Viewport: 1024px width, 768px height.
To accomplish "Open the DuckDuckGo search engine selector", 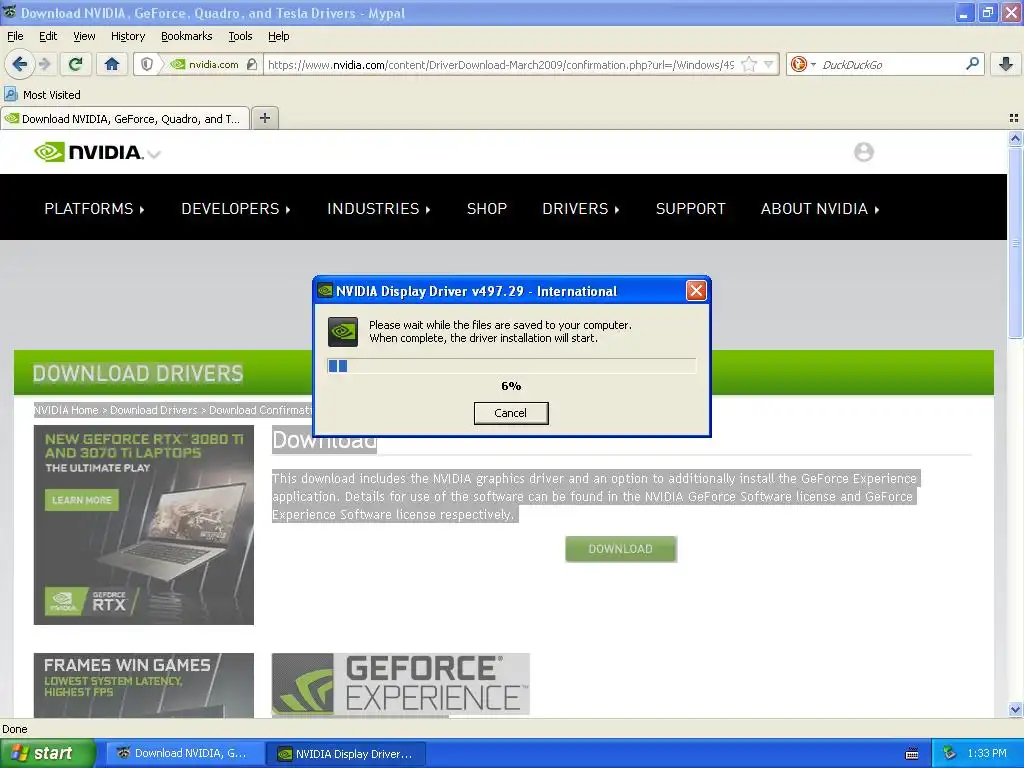I will 803,64.
